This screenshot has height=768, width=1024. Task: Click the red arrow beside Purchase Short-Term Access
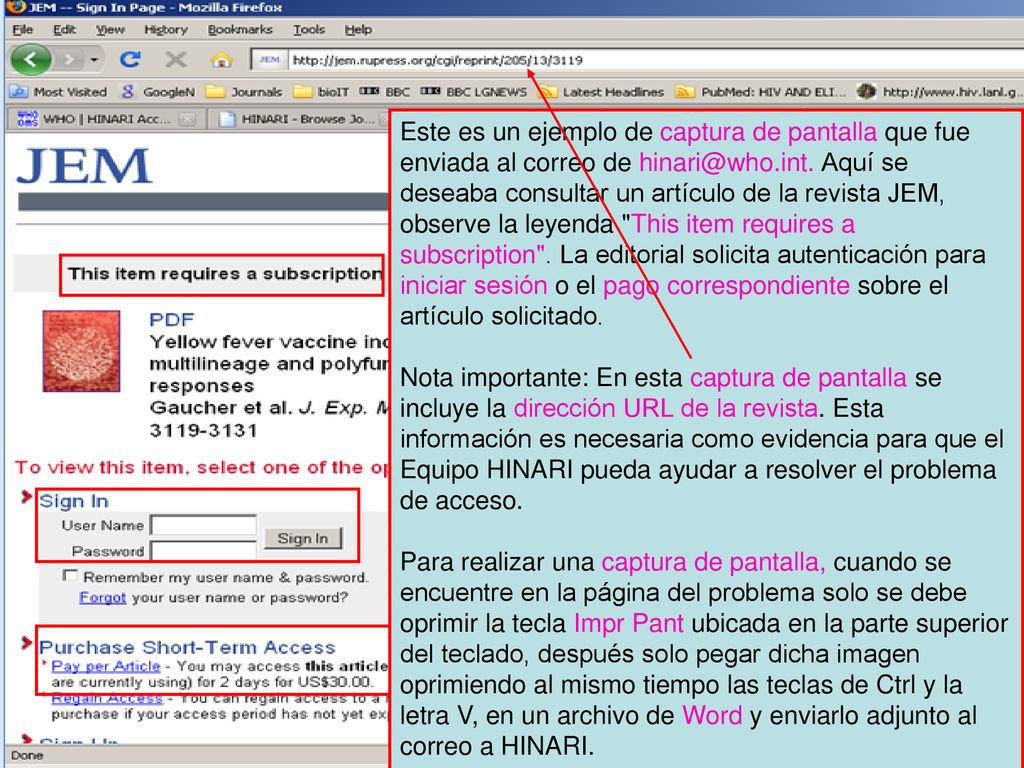point(26,644)
